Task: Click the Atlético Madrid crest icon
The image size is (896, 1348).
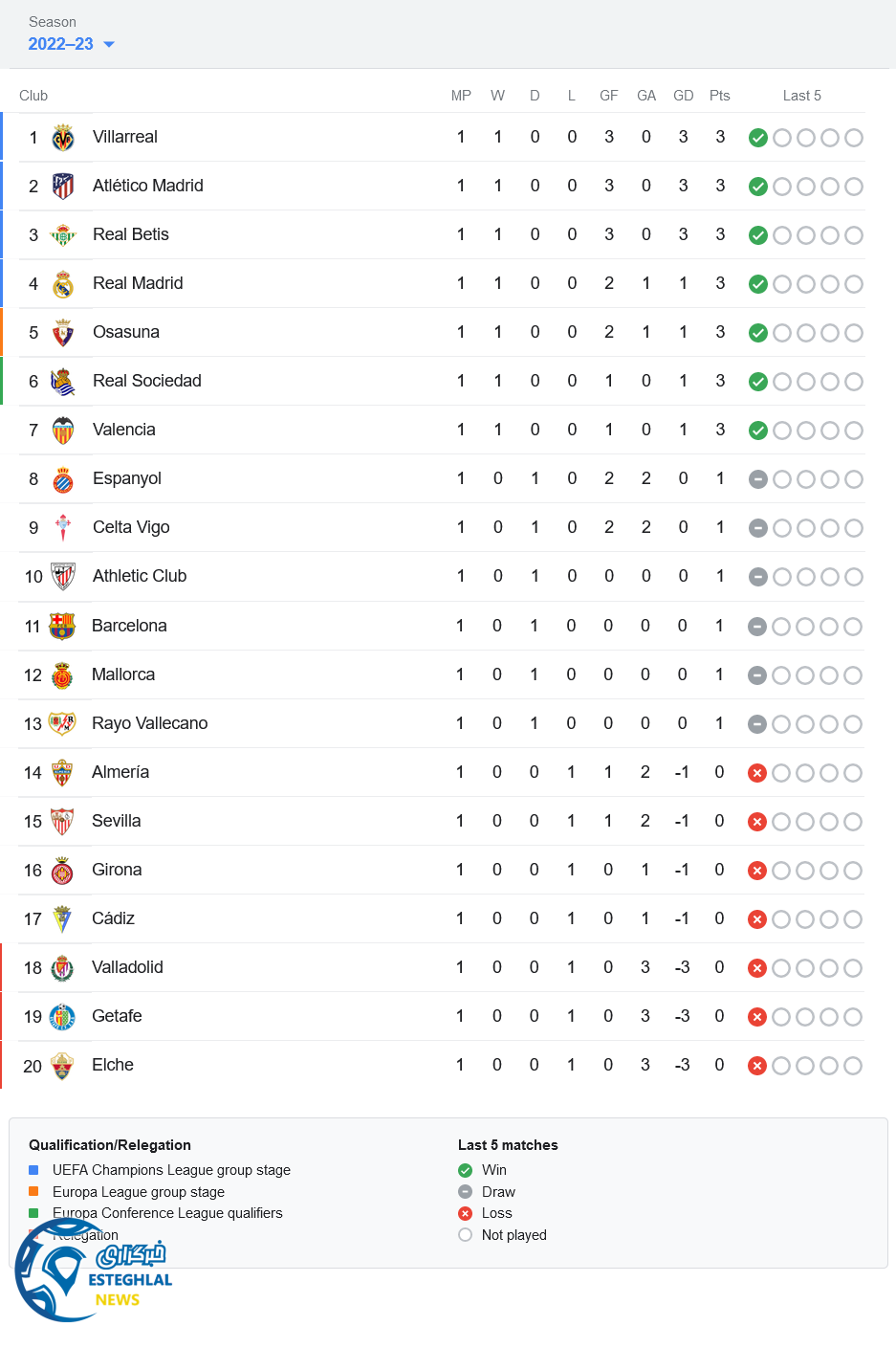Action: [x=63, y=187]
